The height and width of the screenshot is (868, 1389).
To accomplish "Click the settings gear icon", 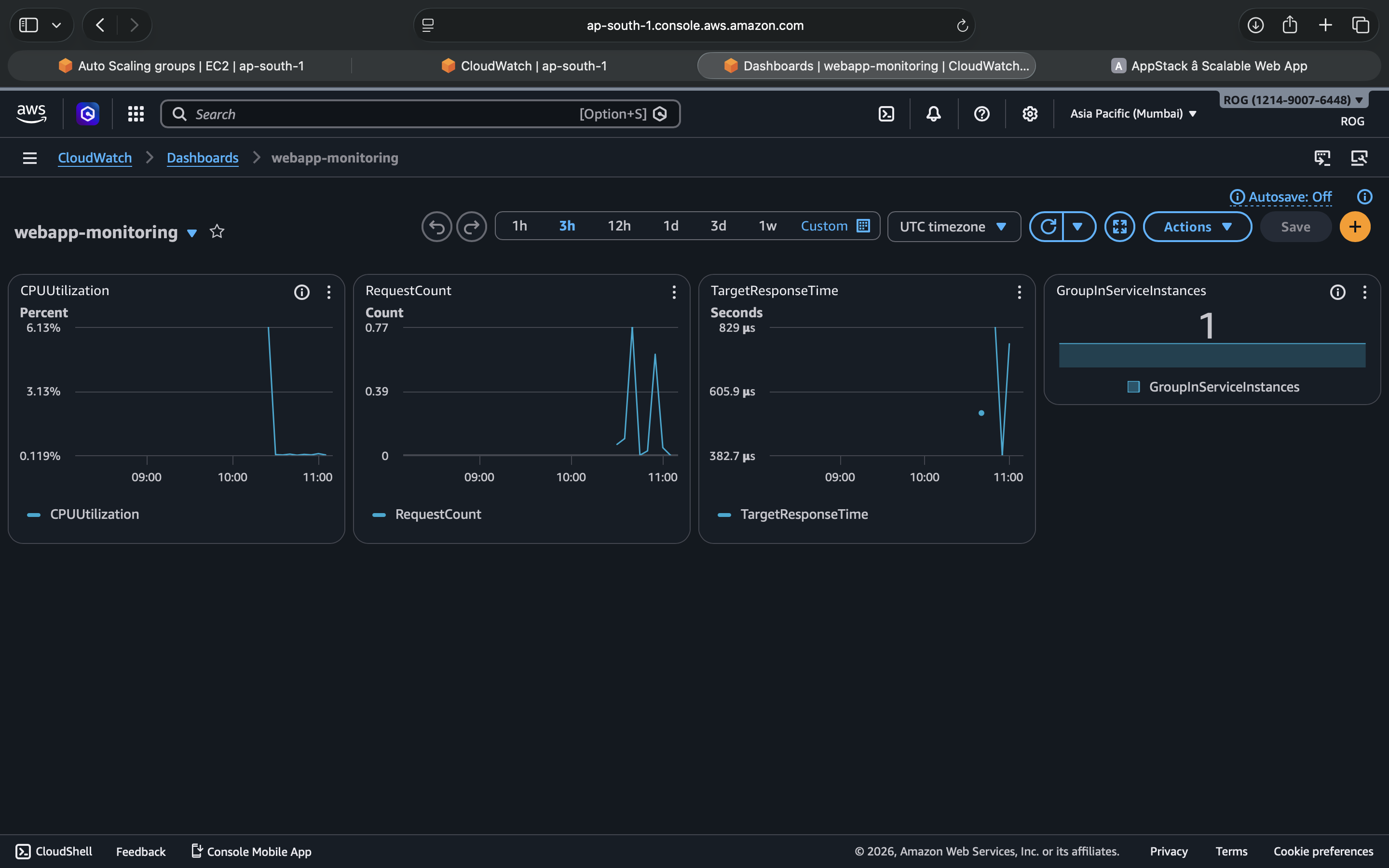I will coord(1029,113).
